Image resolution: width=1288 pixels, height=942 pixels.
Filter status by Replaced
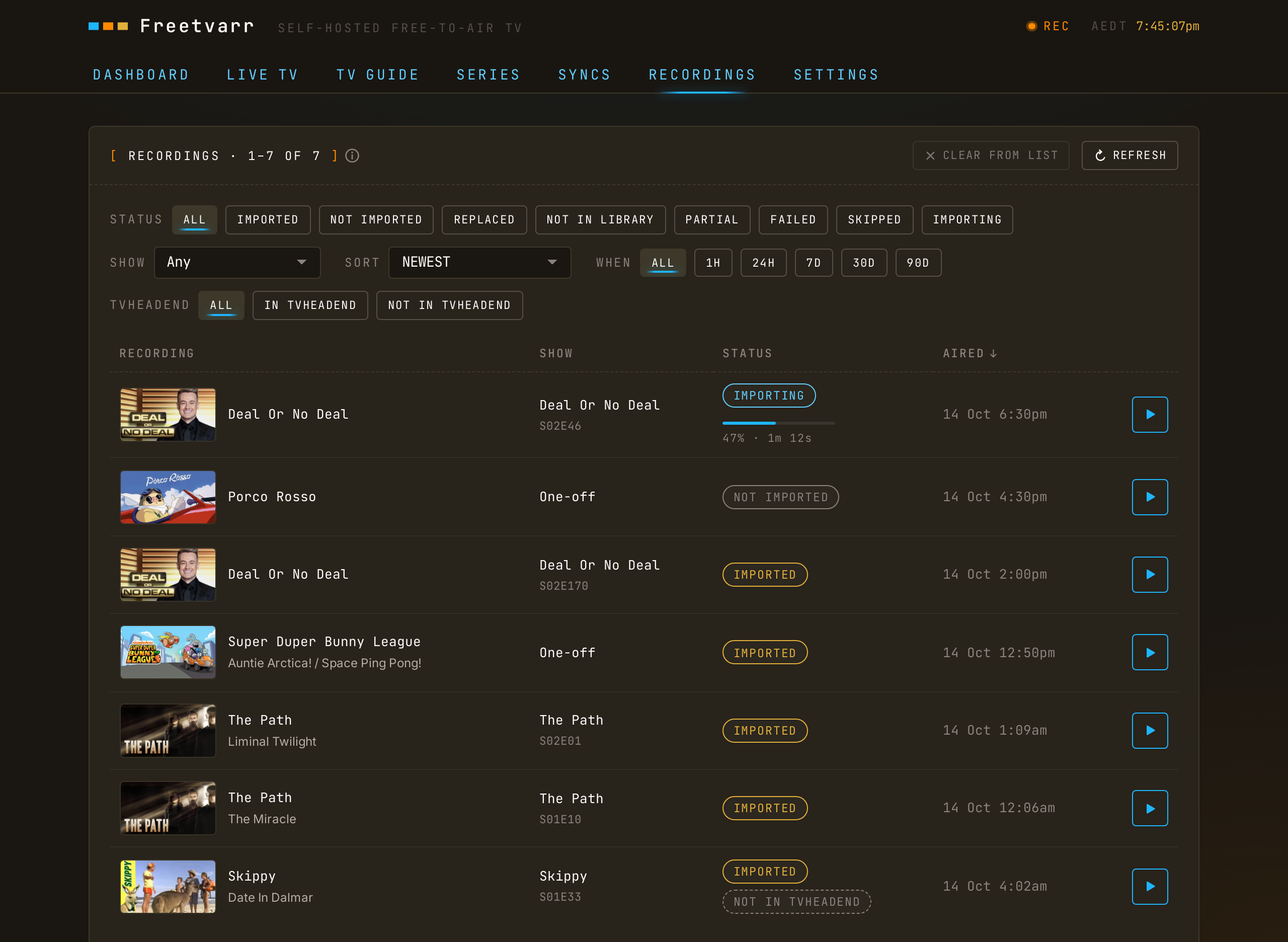tap(484, 219)
